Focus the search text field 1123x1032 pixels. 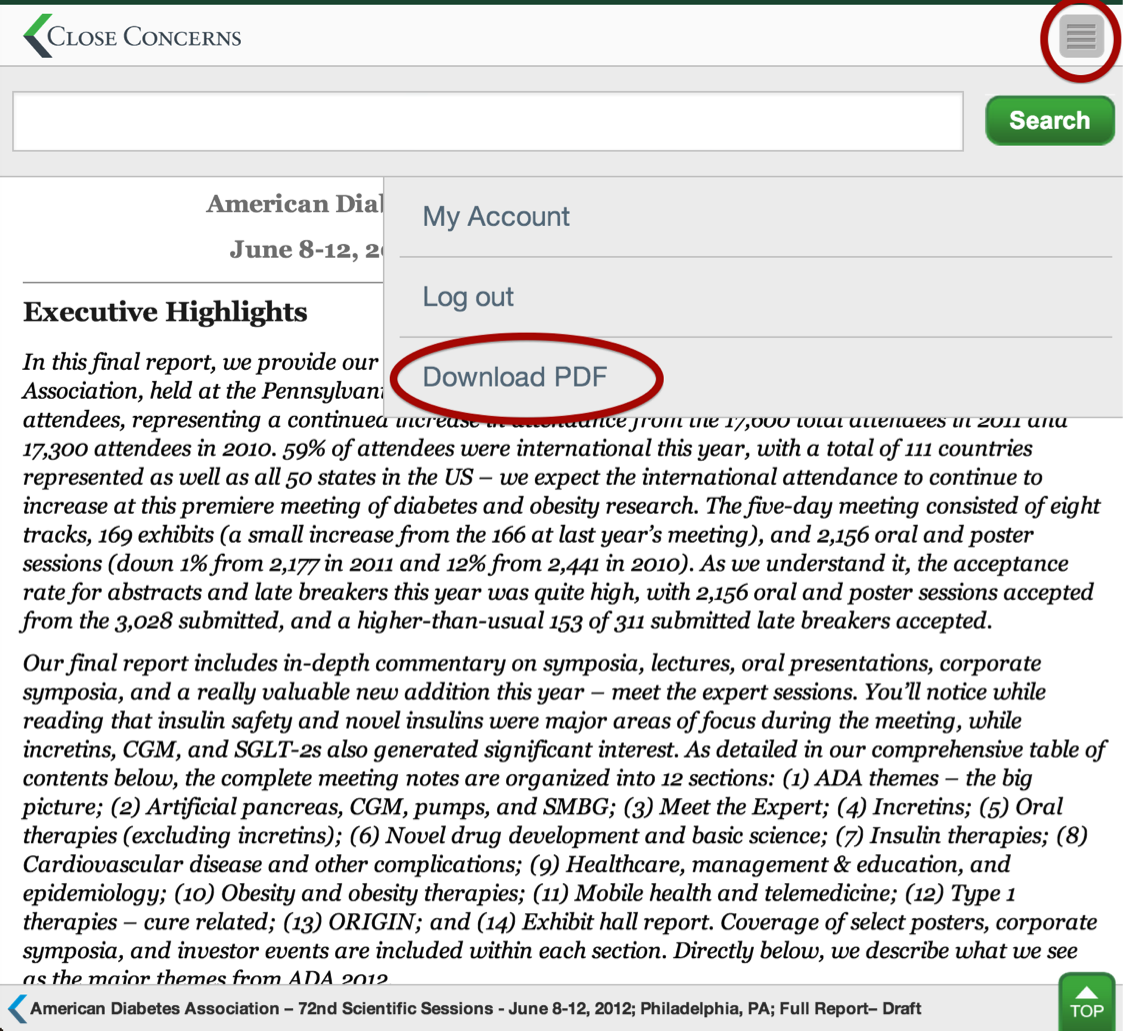point(488,121)
